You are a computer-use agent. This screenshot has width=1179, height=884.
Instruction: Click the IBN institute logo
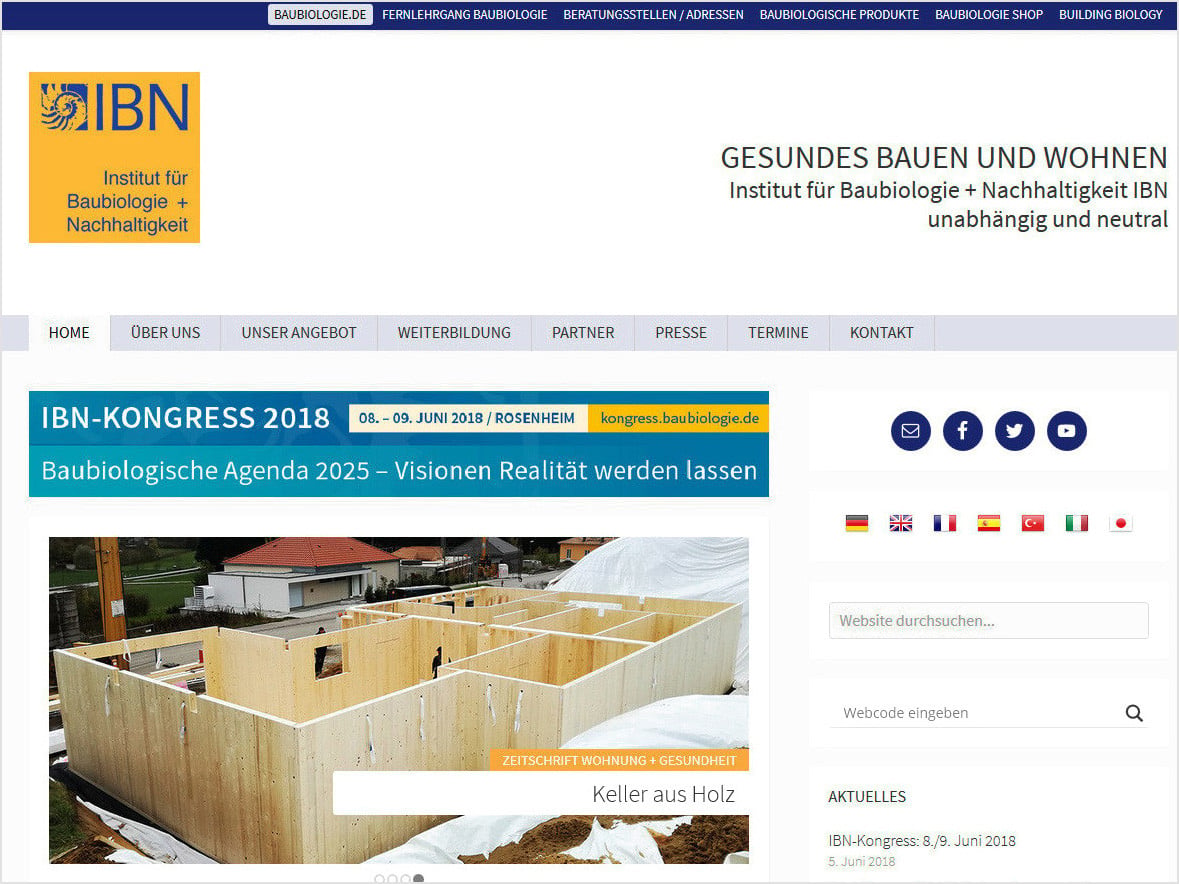[114, 157]
